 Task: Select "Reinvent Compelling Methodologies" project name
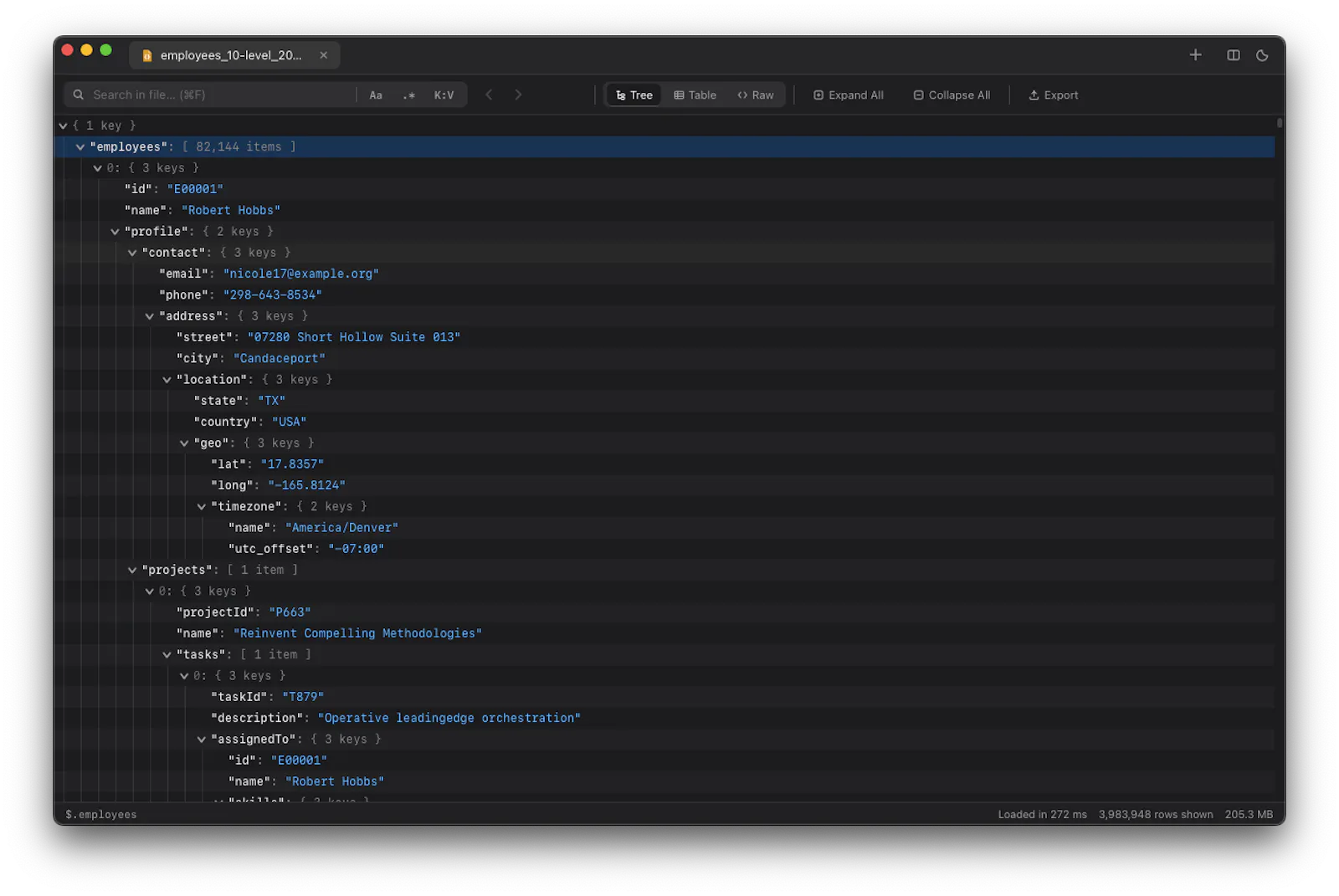pos(357,633)
